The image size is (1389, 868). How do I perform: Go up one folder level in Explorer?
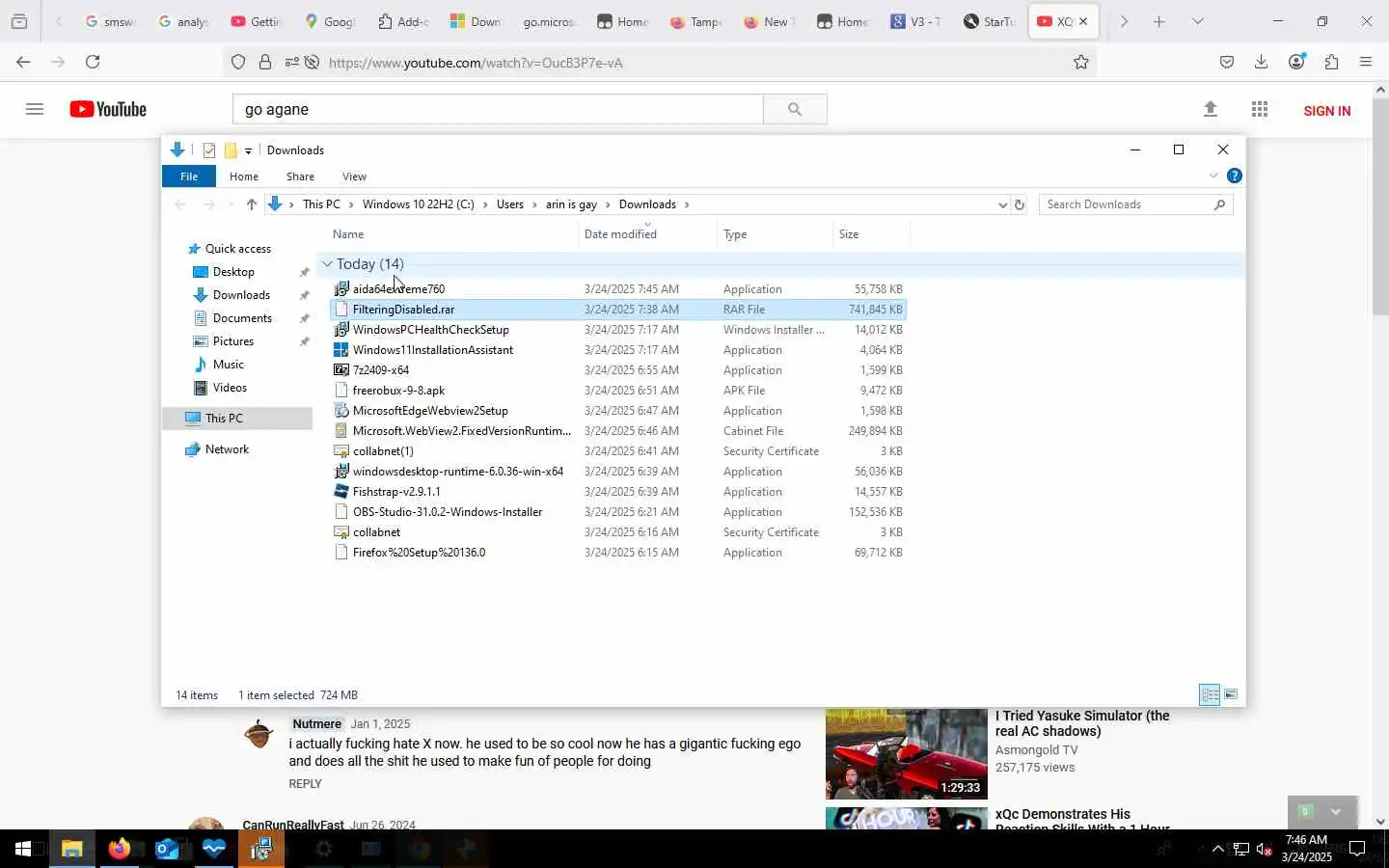251,204
